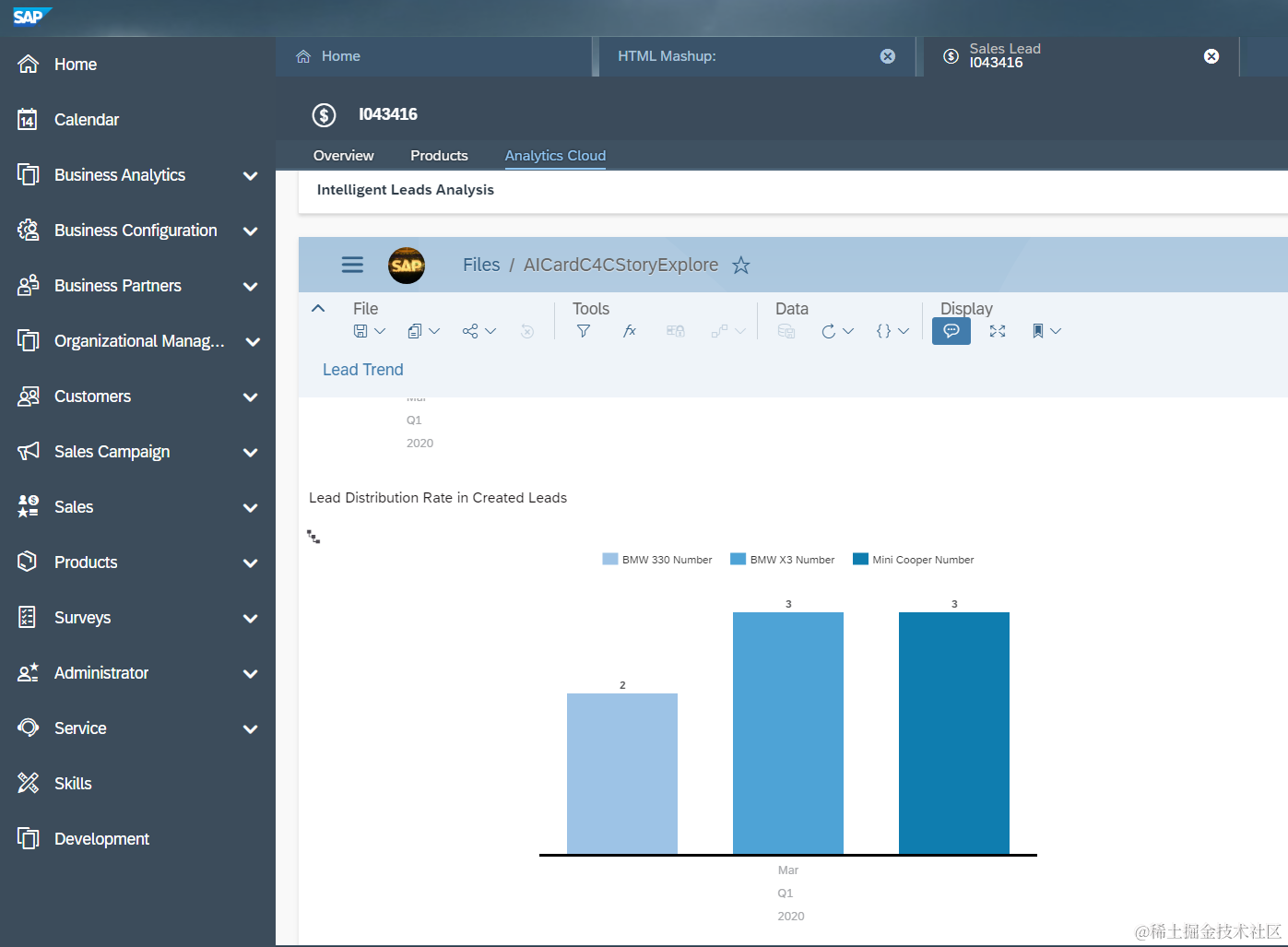Click the fullscreen icon under Display
This screenshot has height=947, width=1288.
pyautogui.click(x=998, y=331)
